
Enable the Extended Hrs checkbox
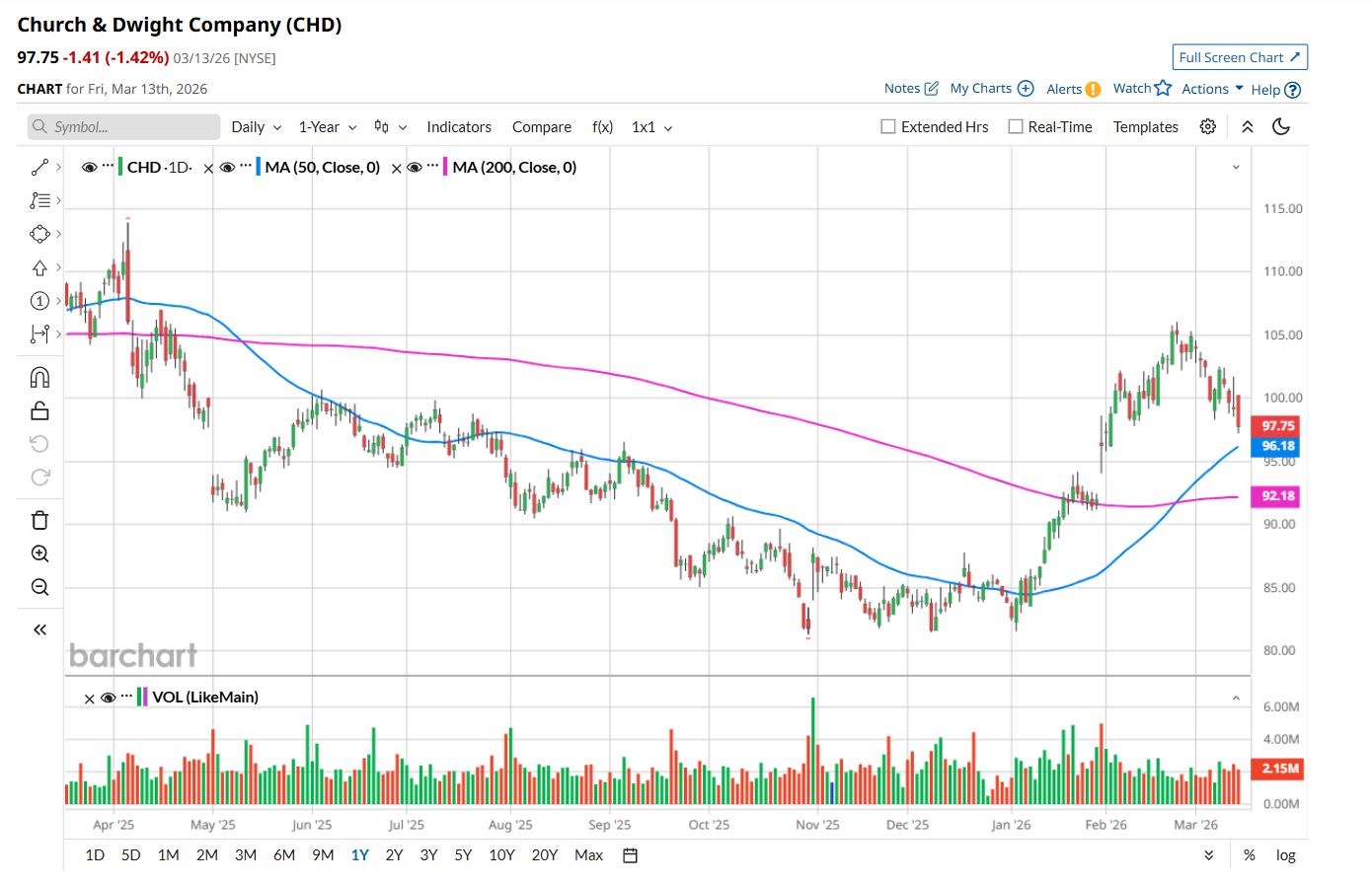coord(888,127)
